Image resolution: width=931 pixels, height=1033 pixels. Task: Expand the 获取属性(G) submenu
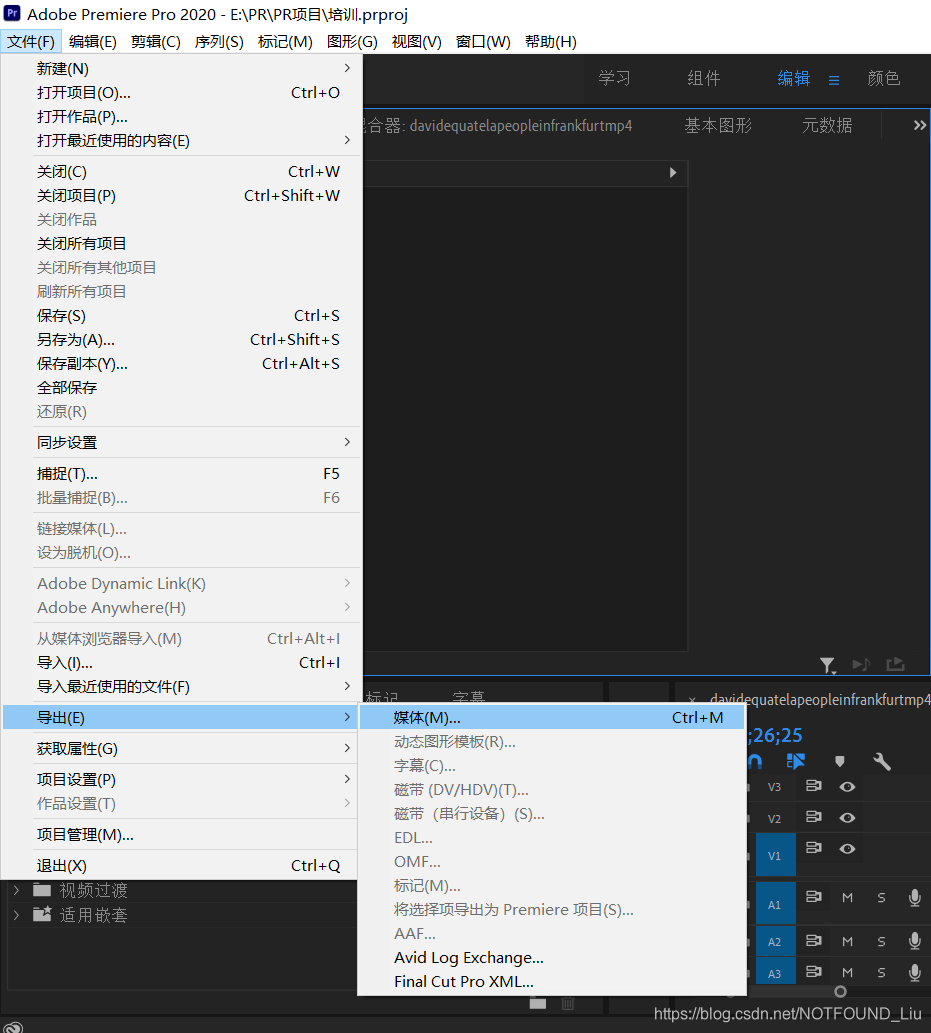click(x=181, y=748)
